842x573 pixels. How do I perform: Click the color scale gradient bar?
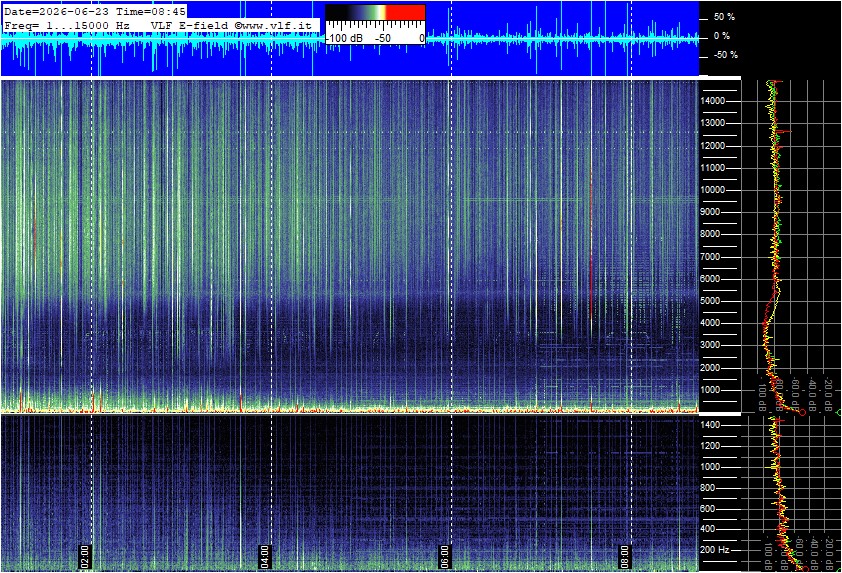coord(375,13)
